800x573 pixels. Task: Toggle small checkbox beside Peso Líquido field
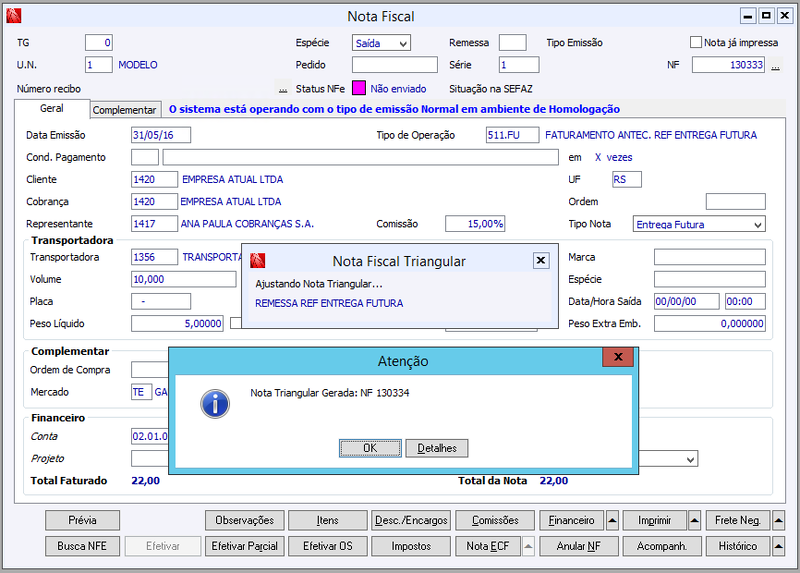tap(235, 323)
